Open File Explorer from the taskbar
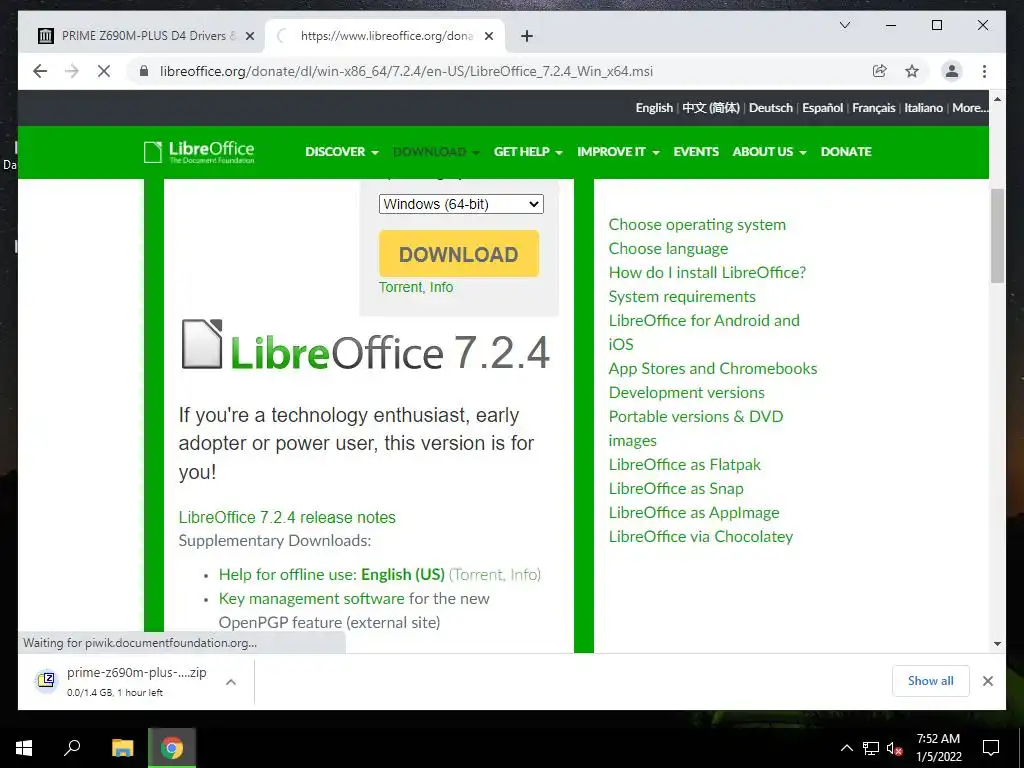The height and width of the screenshot is (768, 1024). point(122,748)
